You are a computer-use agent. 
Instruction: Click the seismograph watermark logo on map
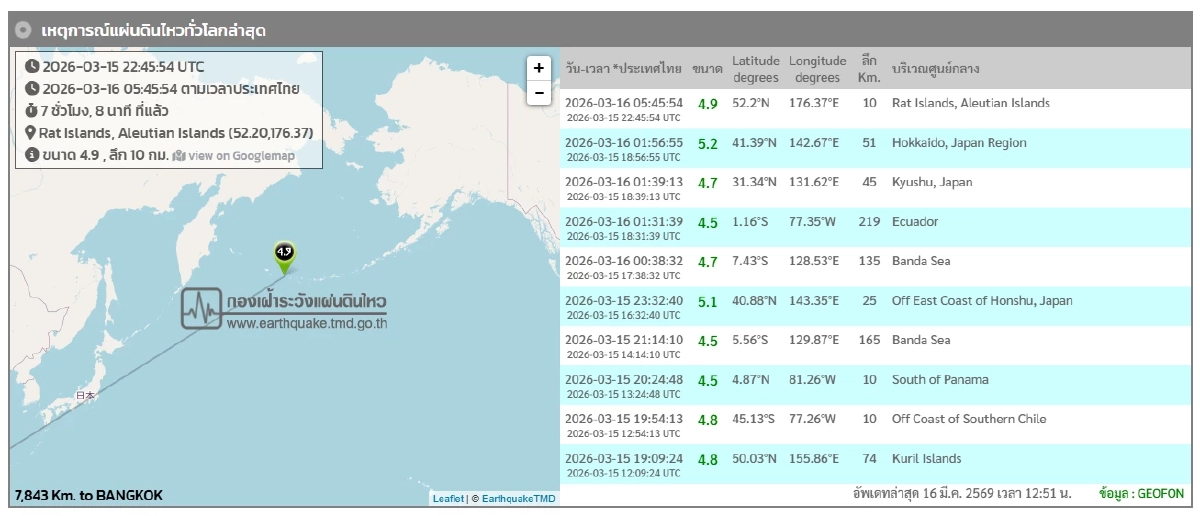[x=202, y=309]
